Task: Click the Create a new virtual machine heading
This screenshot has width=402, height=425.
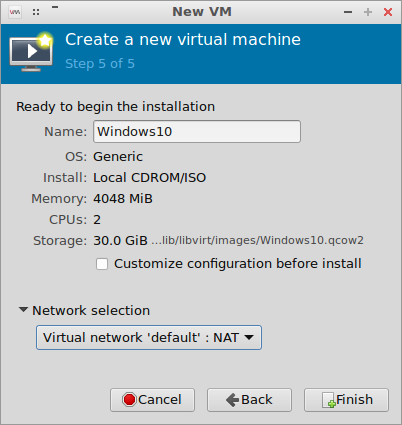Action: tap(183, 39)
